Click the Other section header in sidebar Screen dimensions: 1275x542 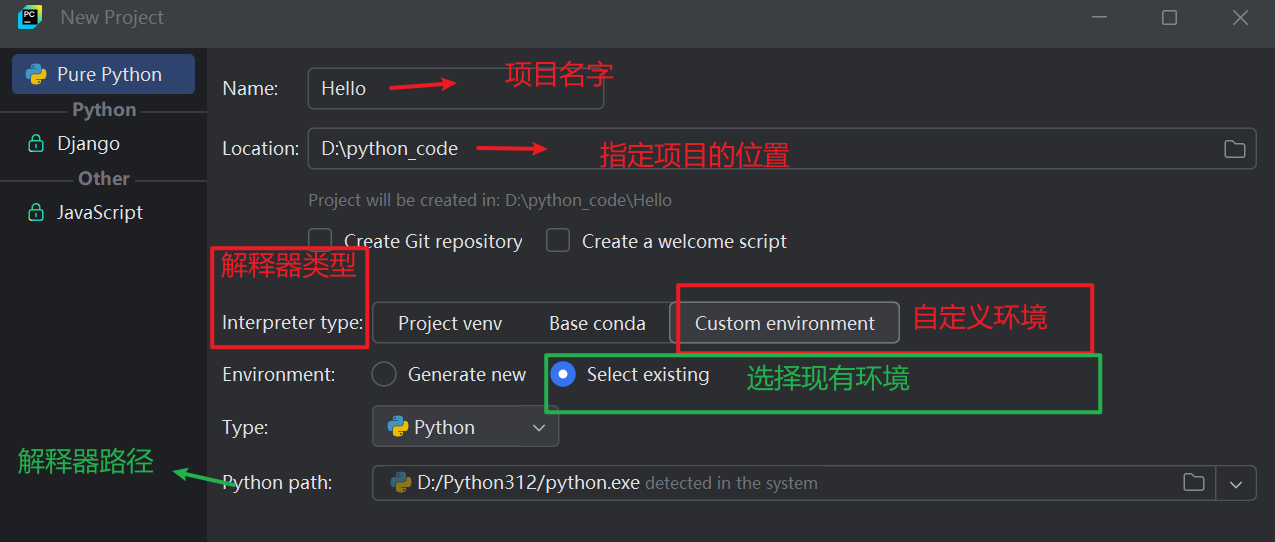pyautogui.click(x=104, y=178)
